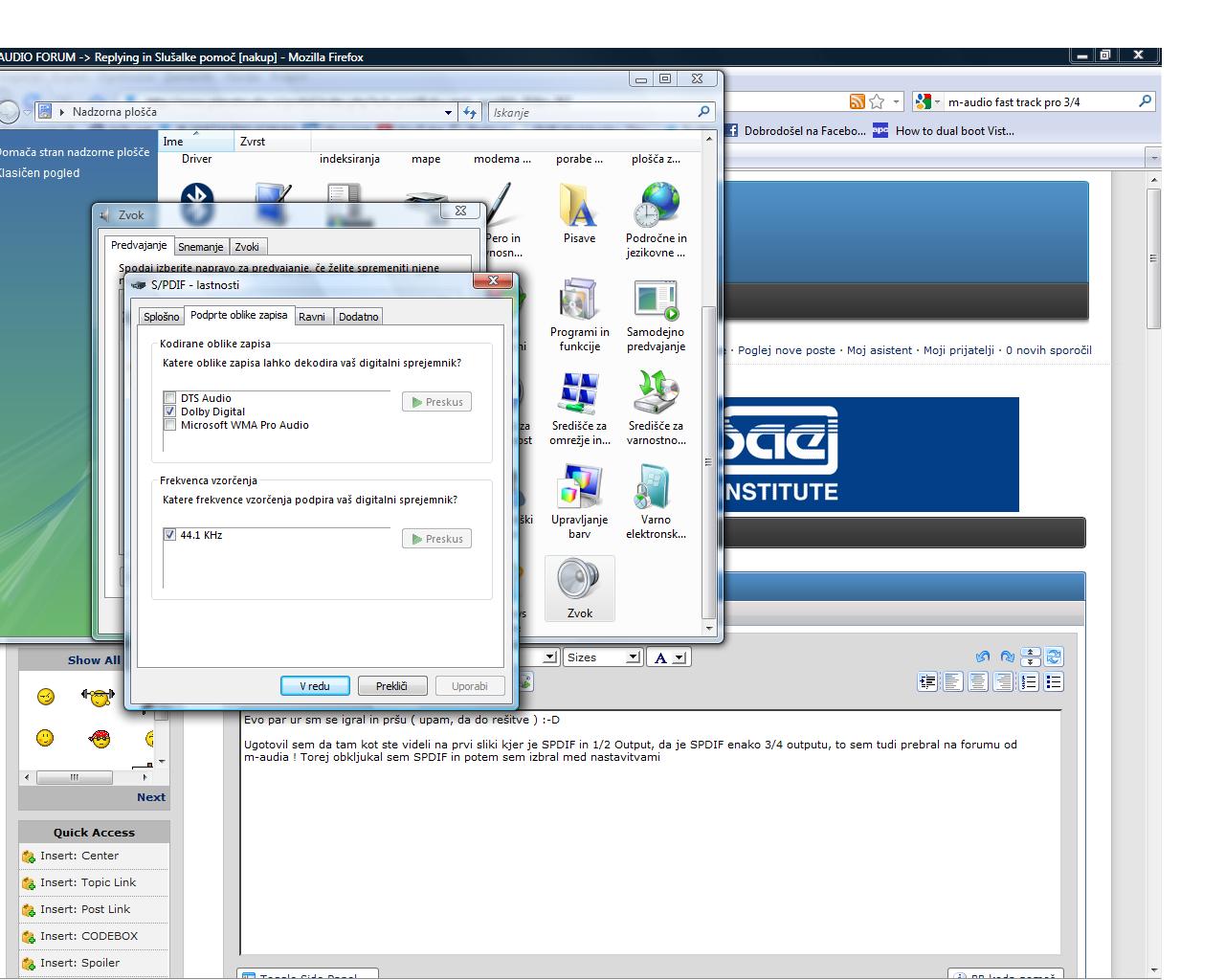Toggle the 44.1 KHz sample rate checkbox

pyautogui.click(x=169, y=535)
